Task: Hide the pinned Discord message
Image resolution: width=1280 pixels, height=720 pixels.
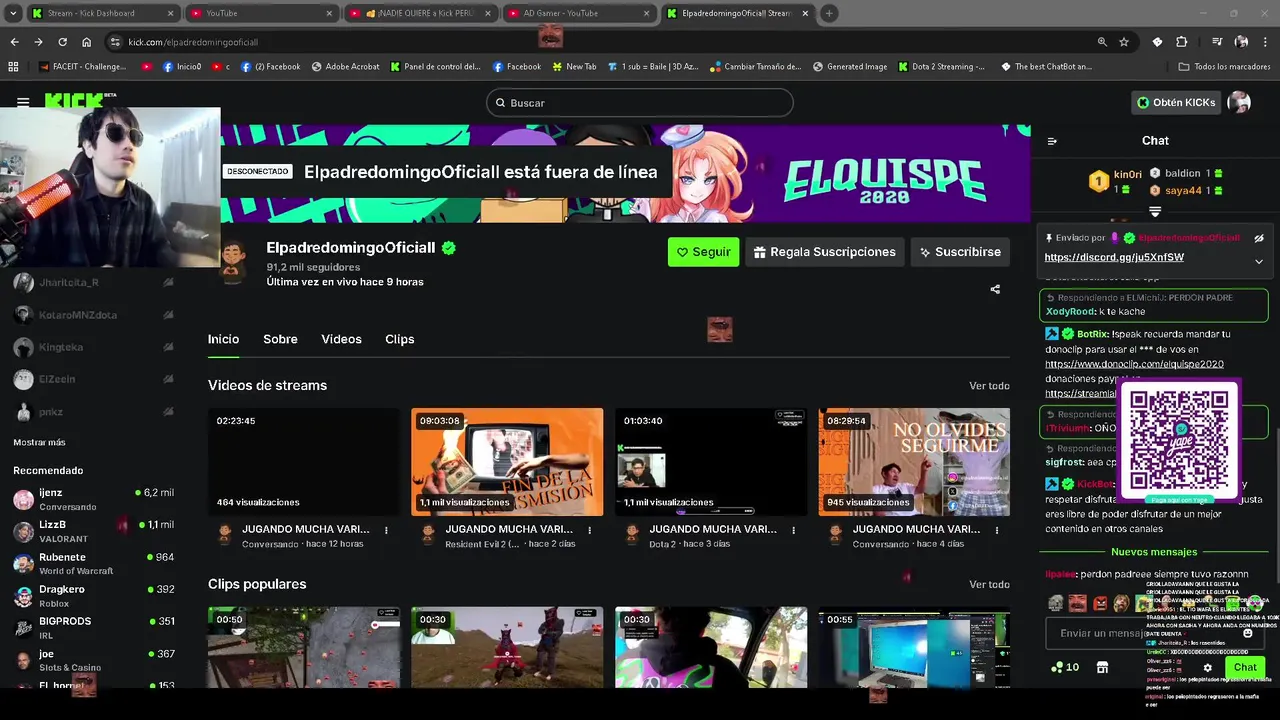Action: click(1259, 238)
